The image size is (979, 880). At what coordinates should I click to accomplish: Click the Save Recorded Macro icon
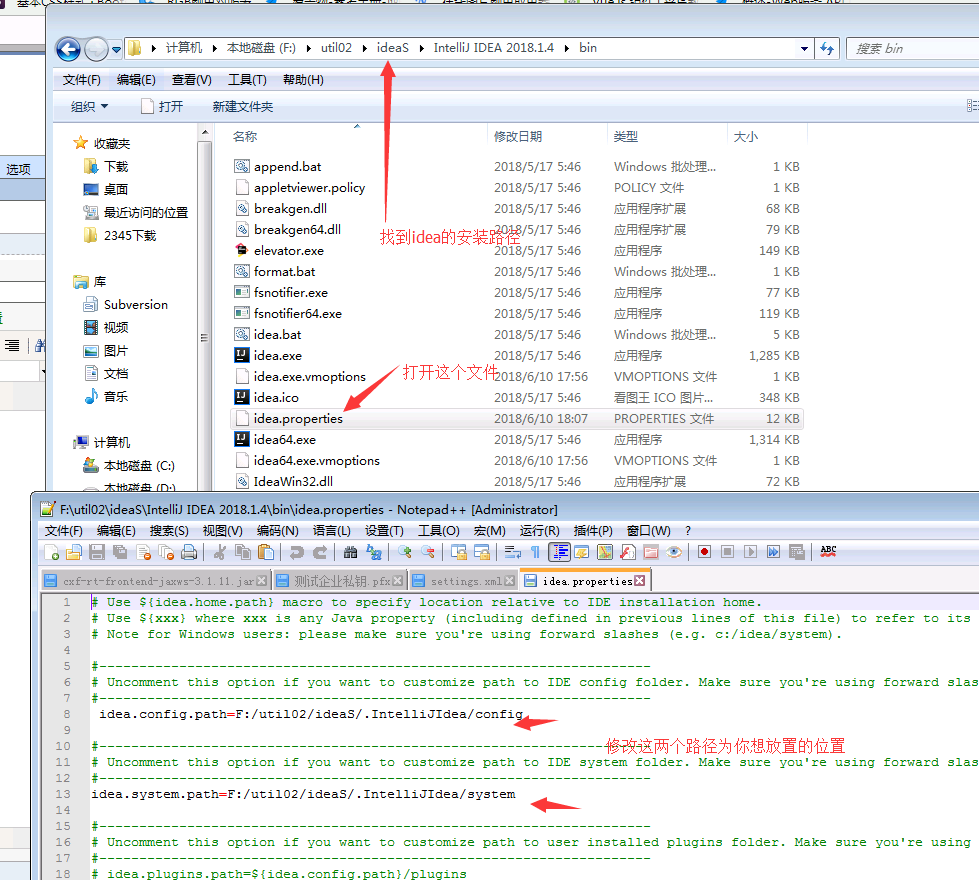(797, 552)
